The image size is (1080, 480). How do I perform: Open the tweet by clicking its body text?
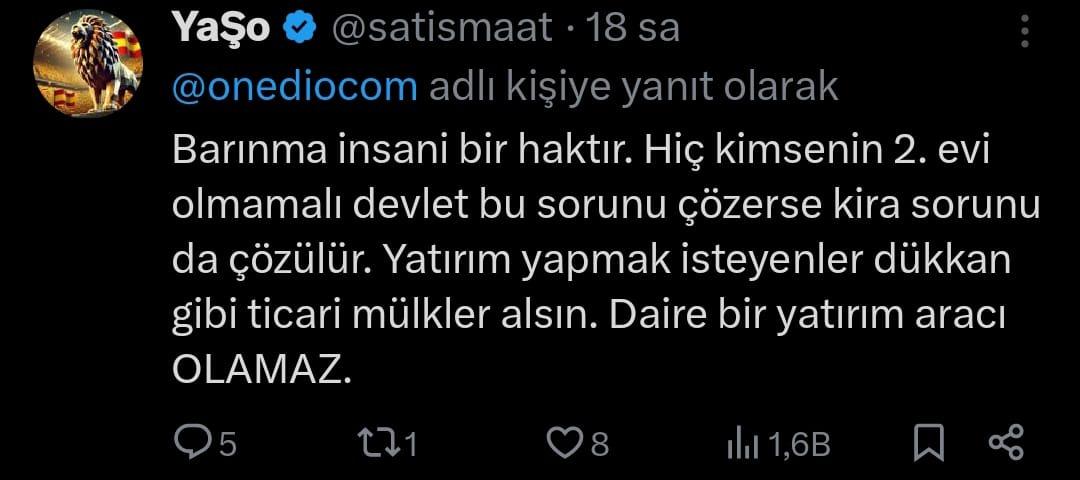point(605,262)
